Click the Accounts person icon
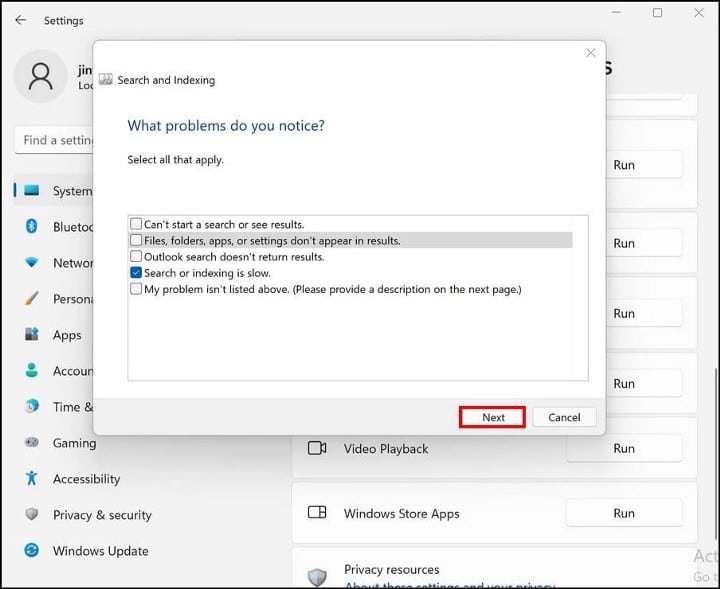The width and height of the screenshot is (720, 589). pyautogui.click(x=32, y=370)
